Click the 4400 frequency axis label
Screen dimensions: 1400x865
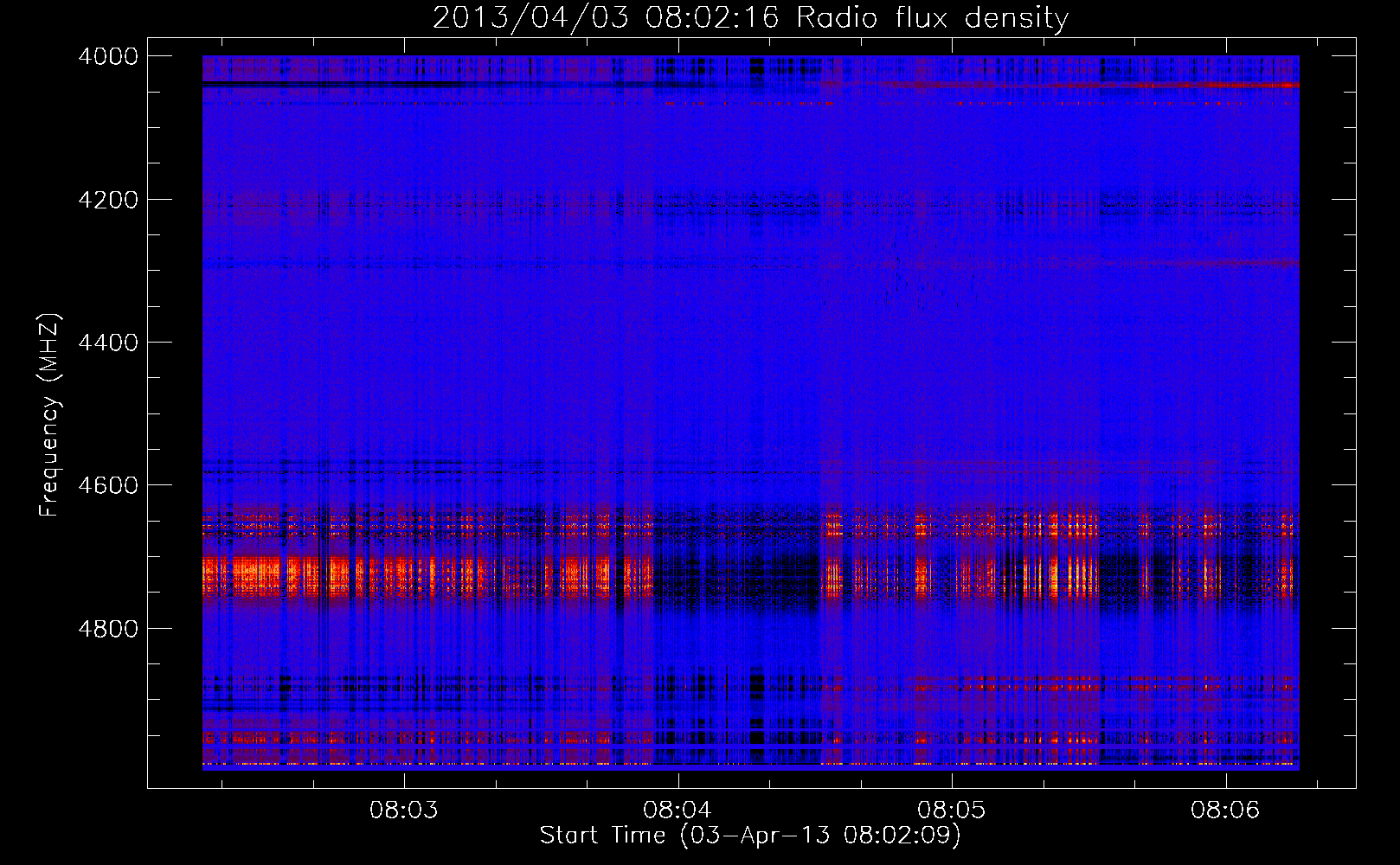pyautogui.click(x=108, y=343)
